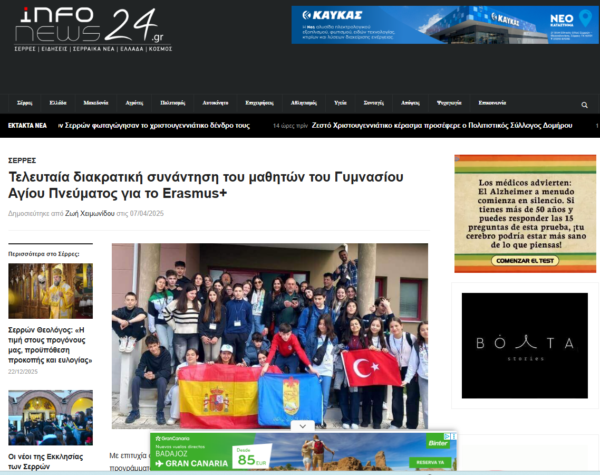Screen dimensions: 600x475
Task: Click the BOTA logo advertisement
Action: pyautogui.click(x=524, y=345)
